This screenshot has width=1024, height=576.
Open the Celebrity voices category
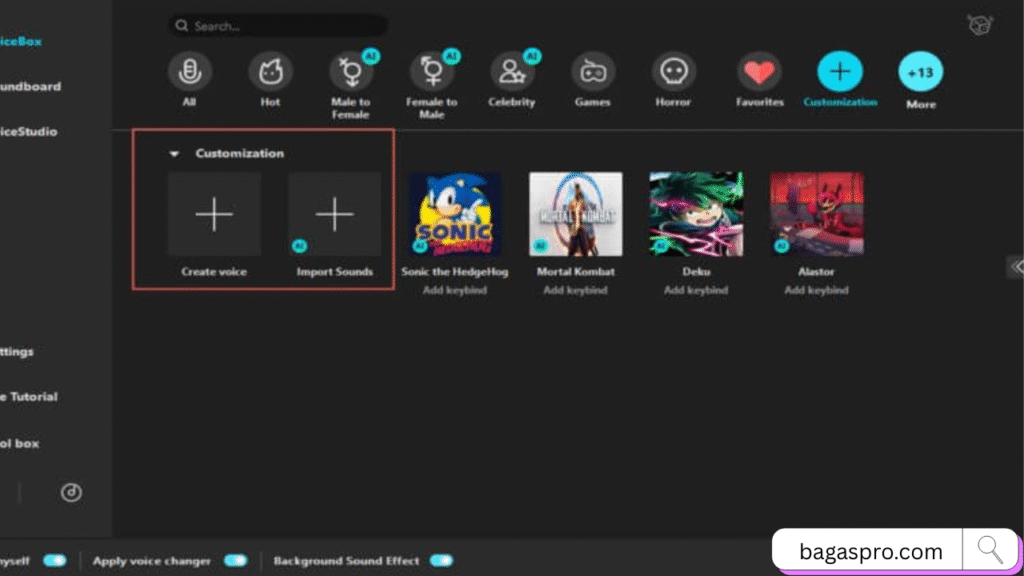(512, 72)
